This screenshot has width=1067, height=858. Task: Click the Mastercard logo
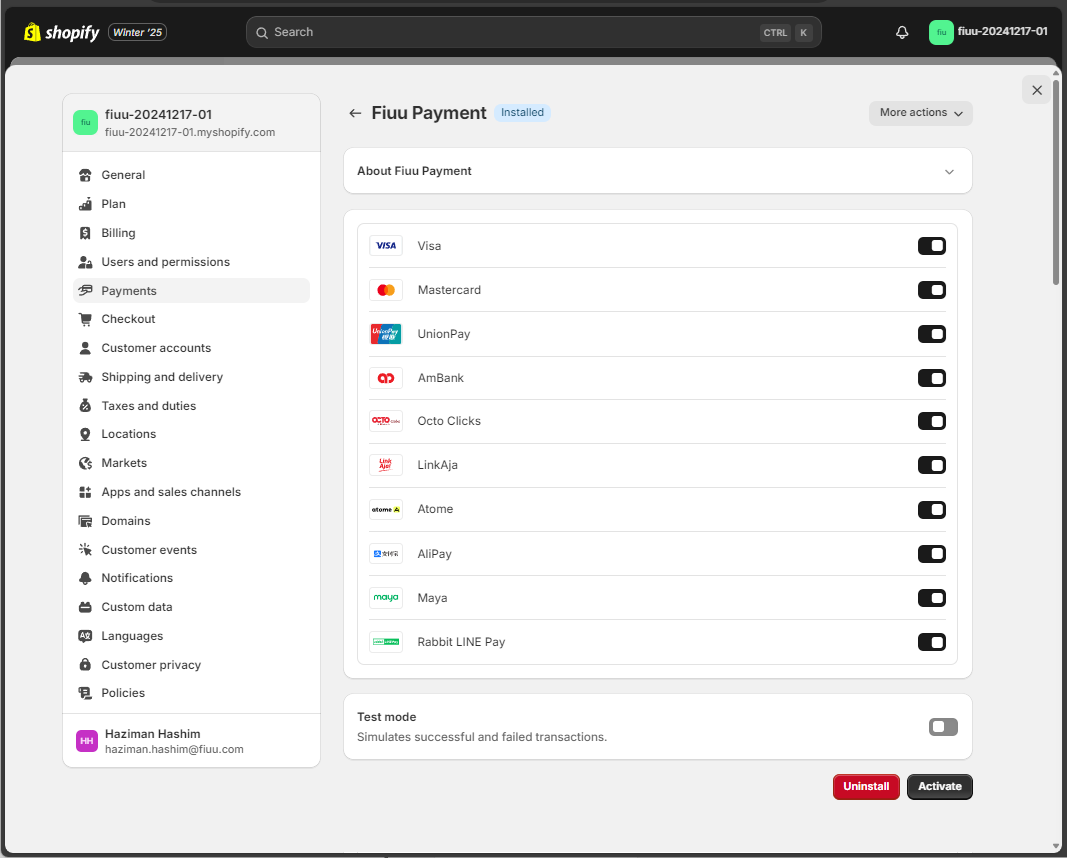tap(386, 290)
